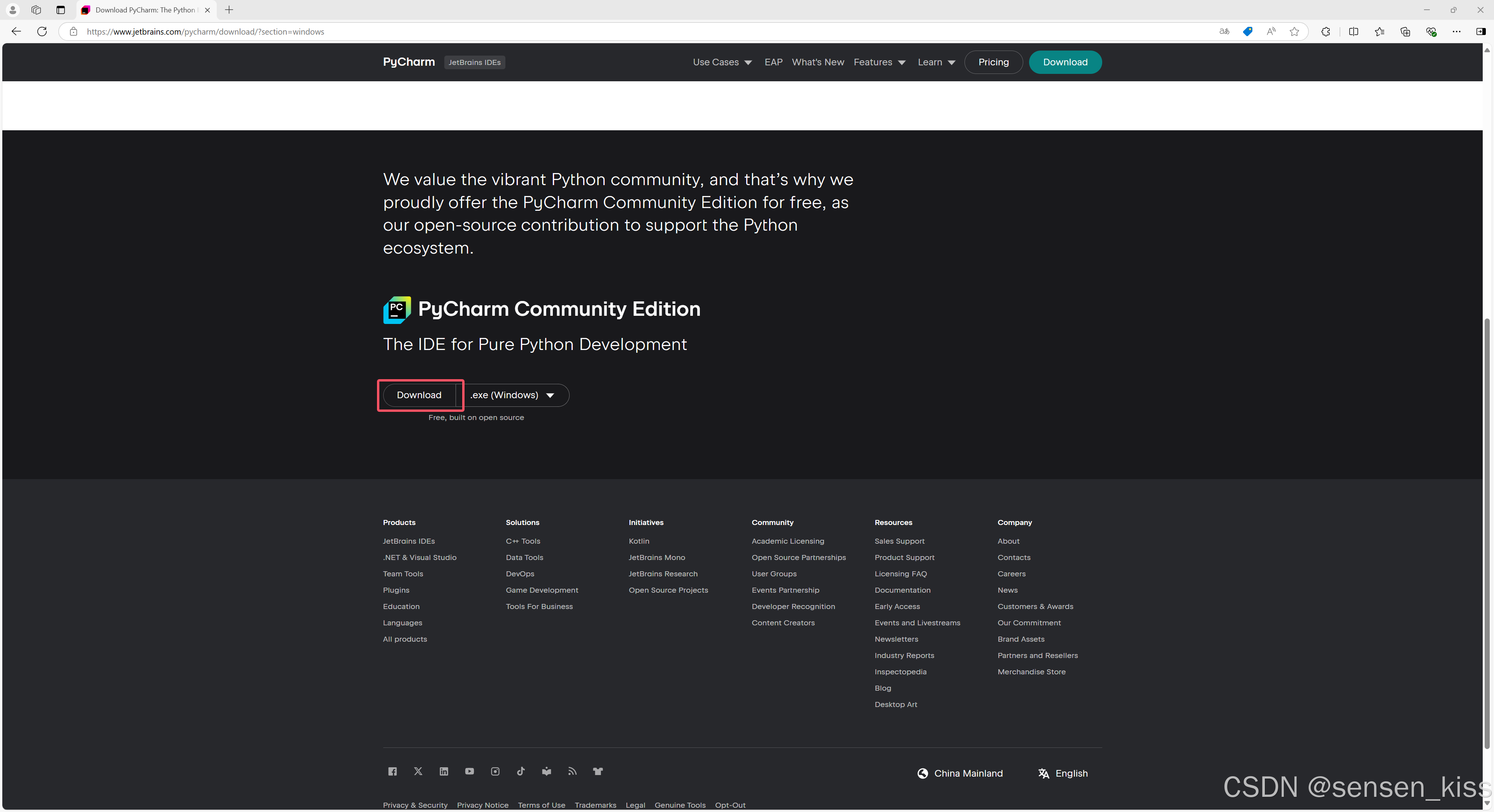1494x812 pixels.
Task: Add page to favorites star
Action: (x=1294, y=31)
